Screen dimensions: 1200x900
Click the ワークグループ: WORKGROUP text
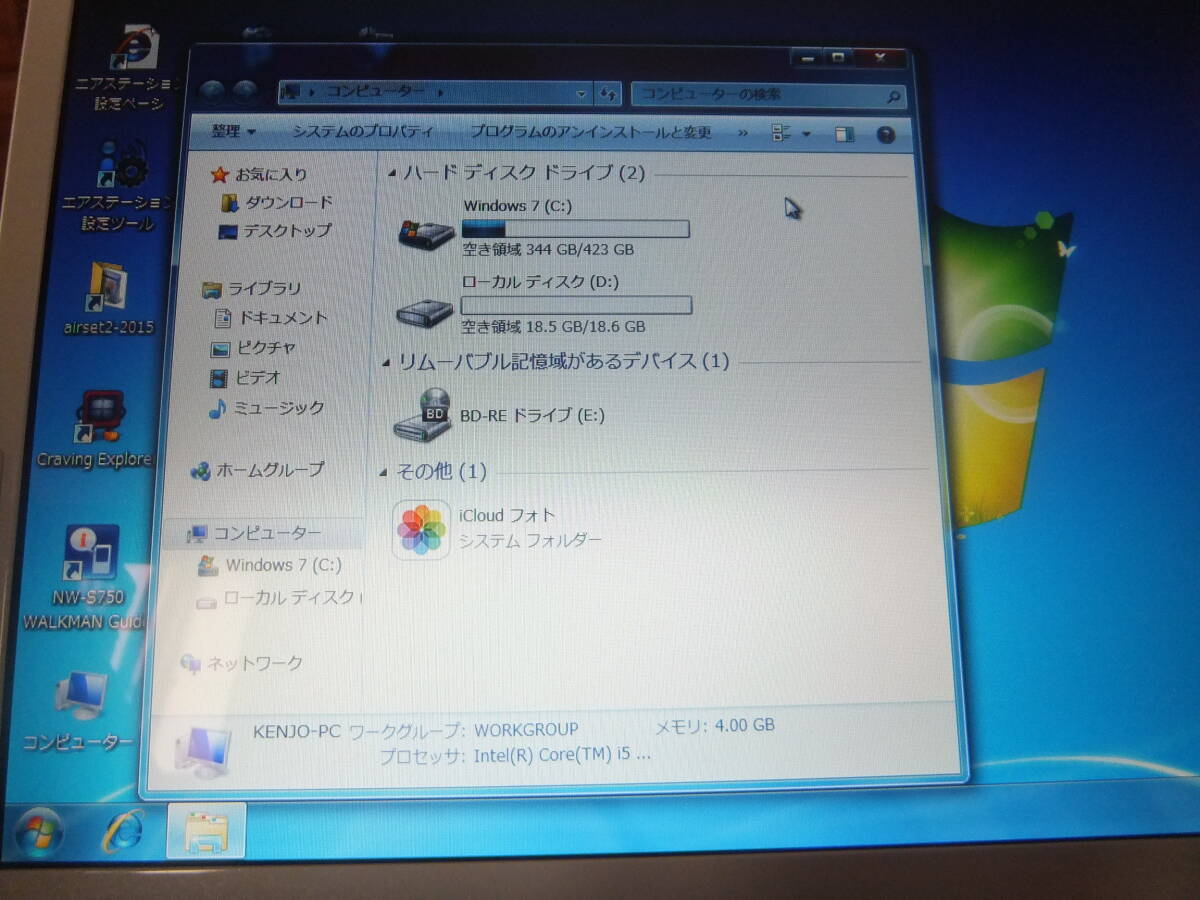[x=462, y=730]
